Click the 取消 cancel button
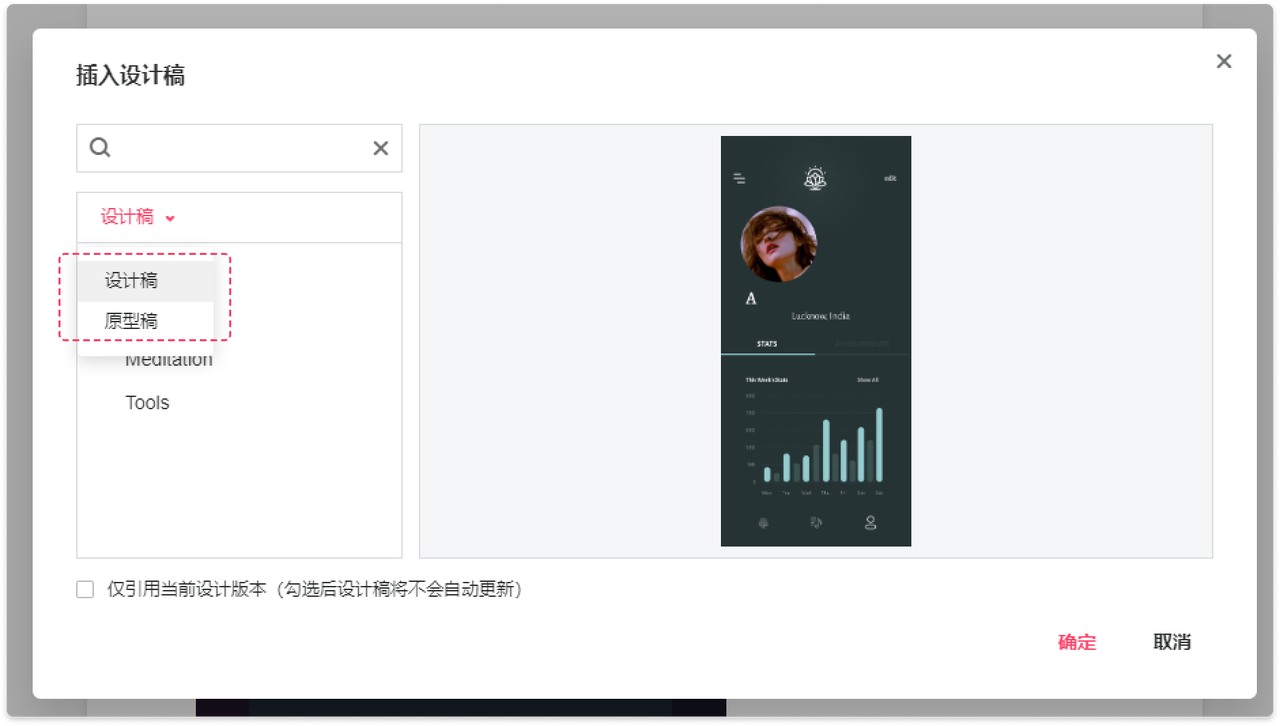The image size is (1280, 726). (x=1171, y=642)
